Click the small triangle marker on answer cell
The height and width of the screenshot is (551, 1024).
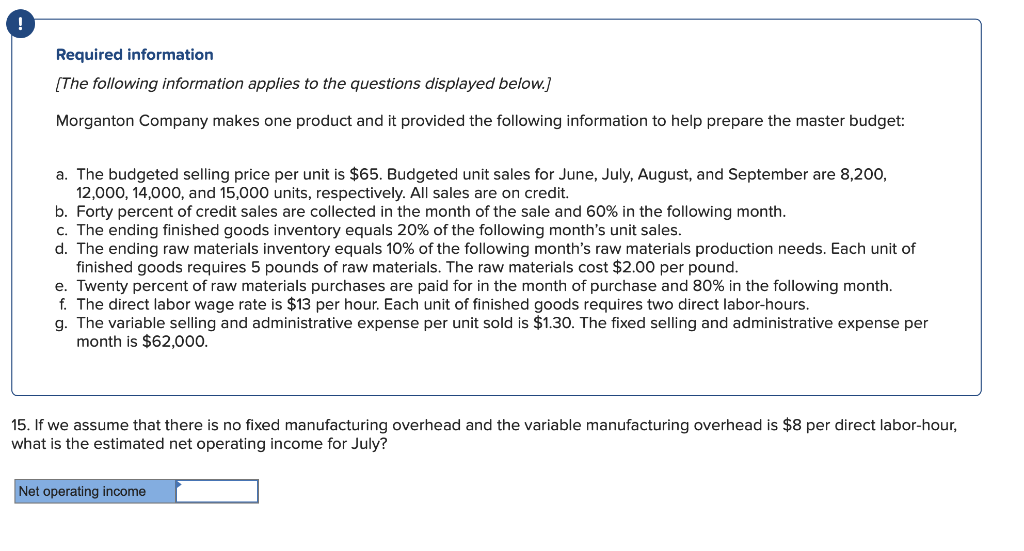pos(178,484)
